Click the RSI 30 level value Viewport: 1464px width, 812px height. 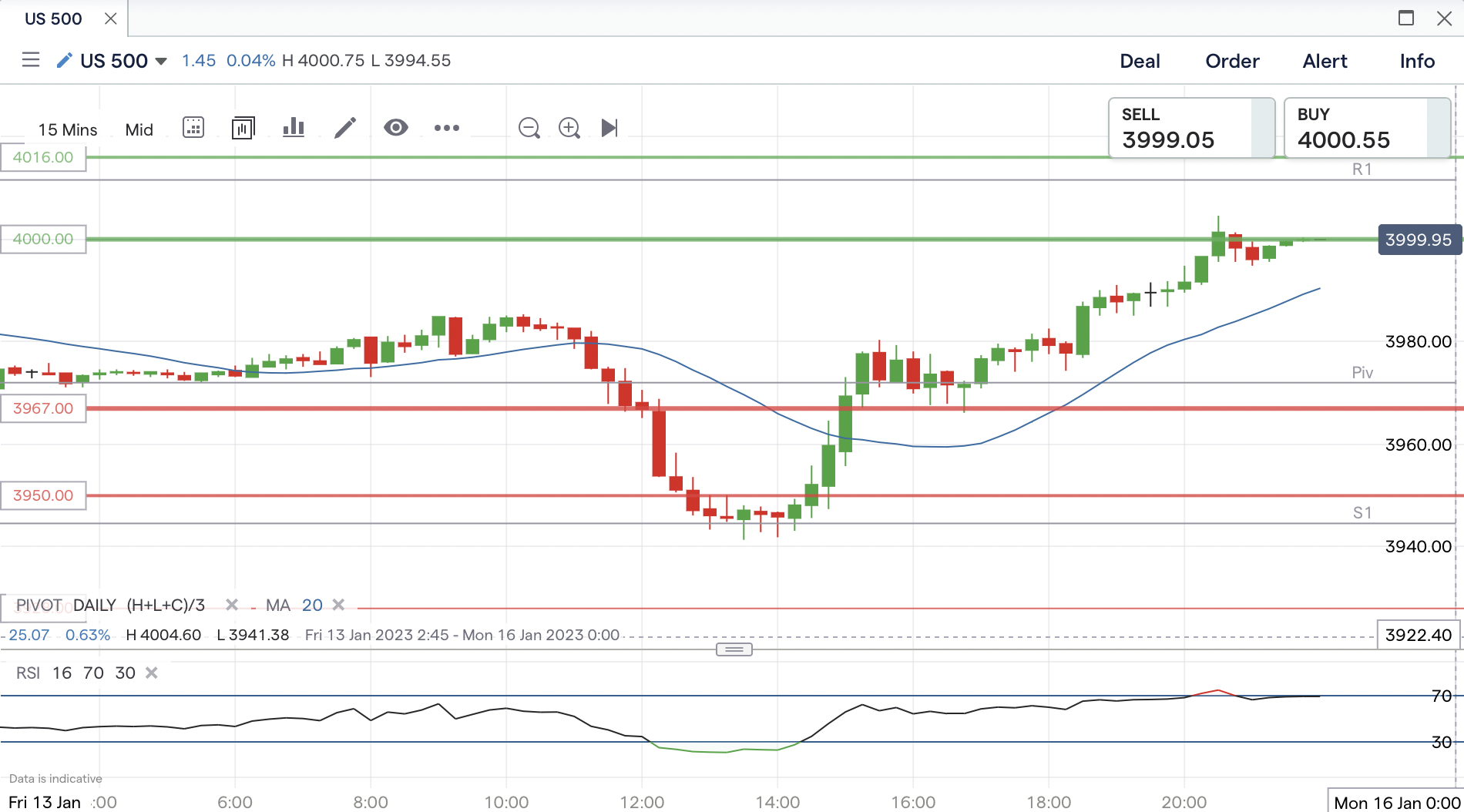click(x=1441, y=742)
